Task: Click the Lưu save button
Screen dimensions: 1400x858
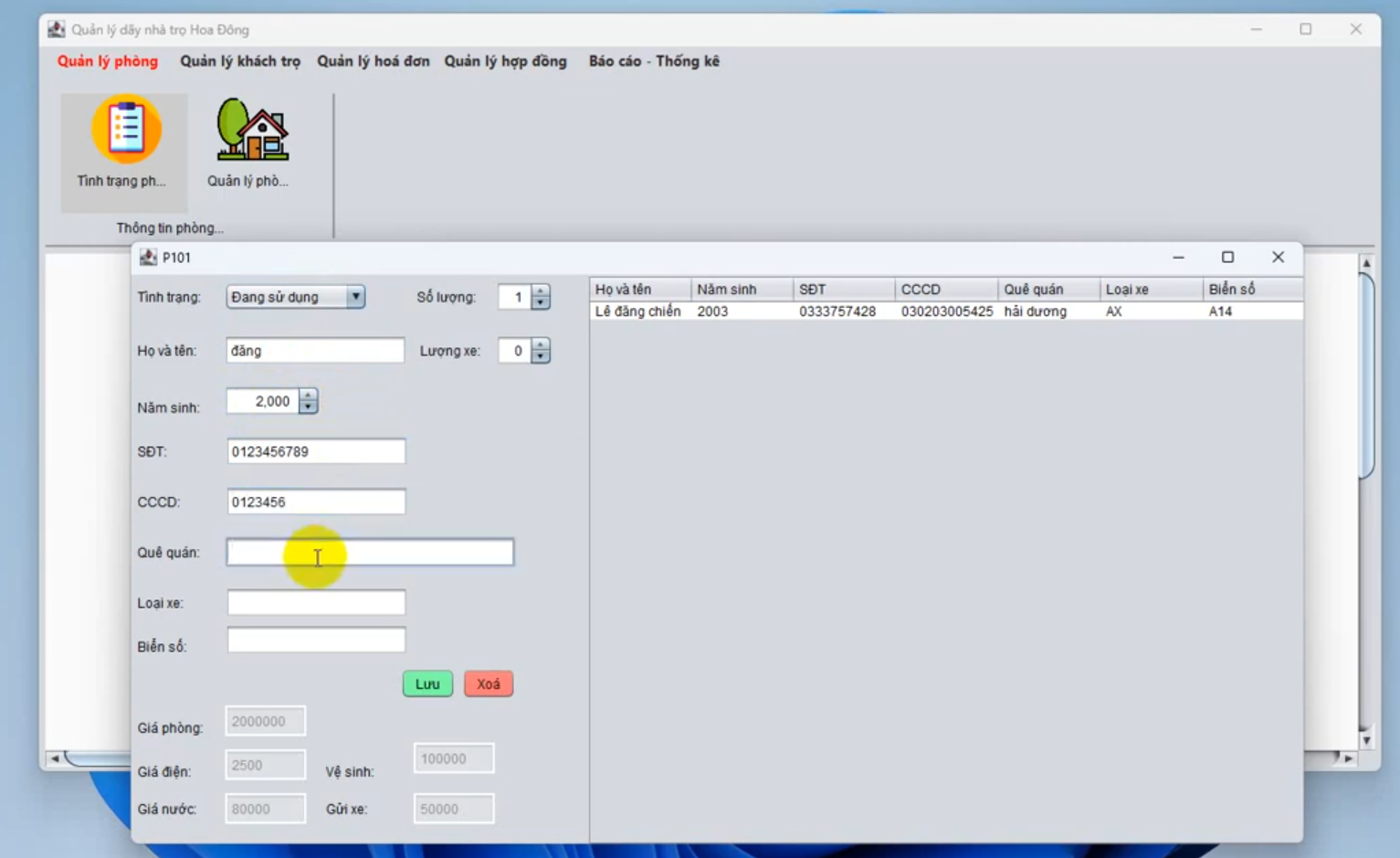Action: click(427, 684)
